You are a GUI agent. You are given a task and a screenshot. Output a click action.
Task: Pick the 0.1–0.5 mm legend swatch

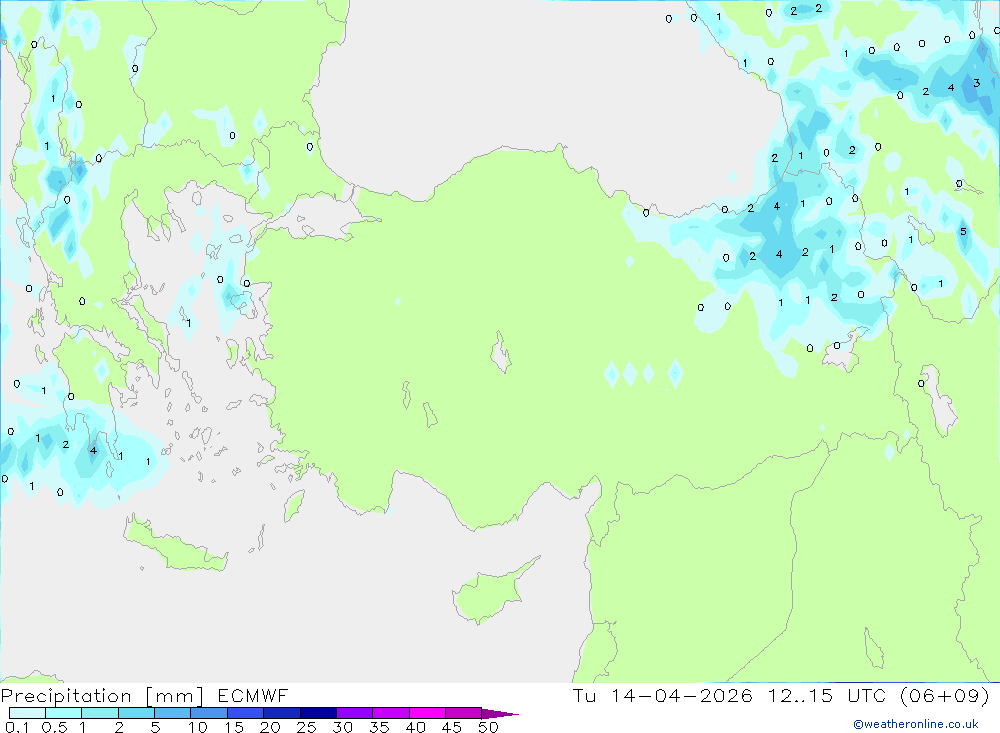coord(27,713)
